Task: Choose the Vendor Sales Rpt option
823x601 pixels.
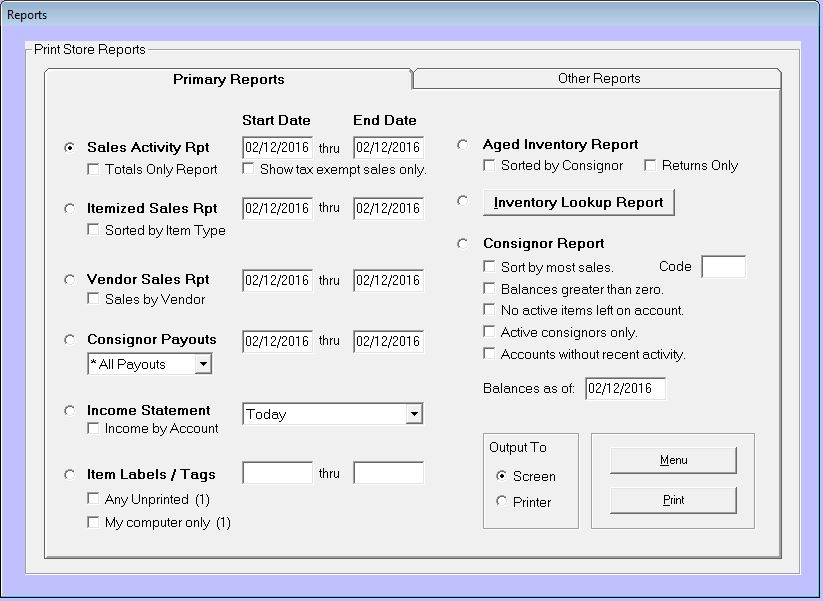Action: coord(69,279)
